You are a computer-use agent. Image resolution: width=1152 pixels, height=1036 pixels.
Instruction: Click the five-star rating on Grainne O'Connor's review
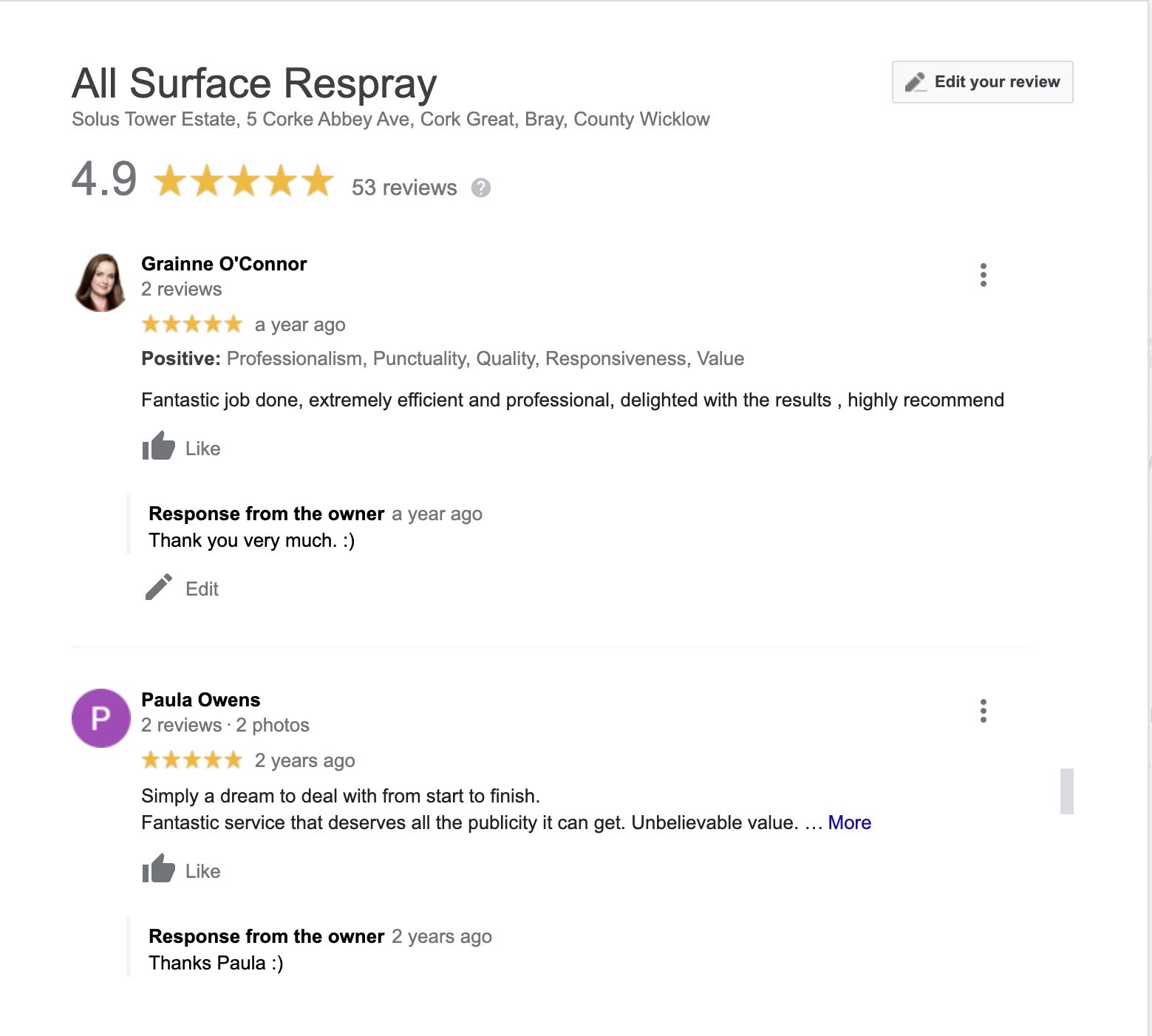(x=191, y=324)
